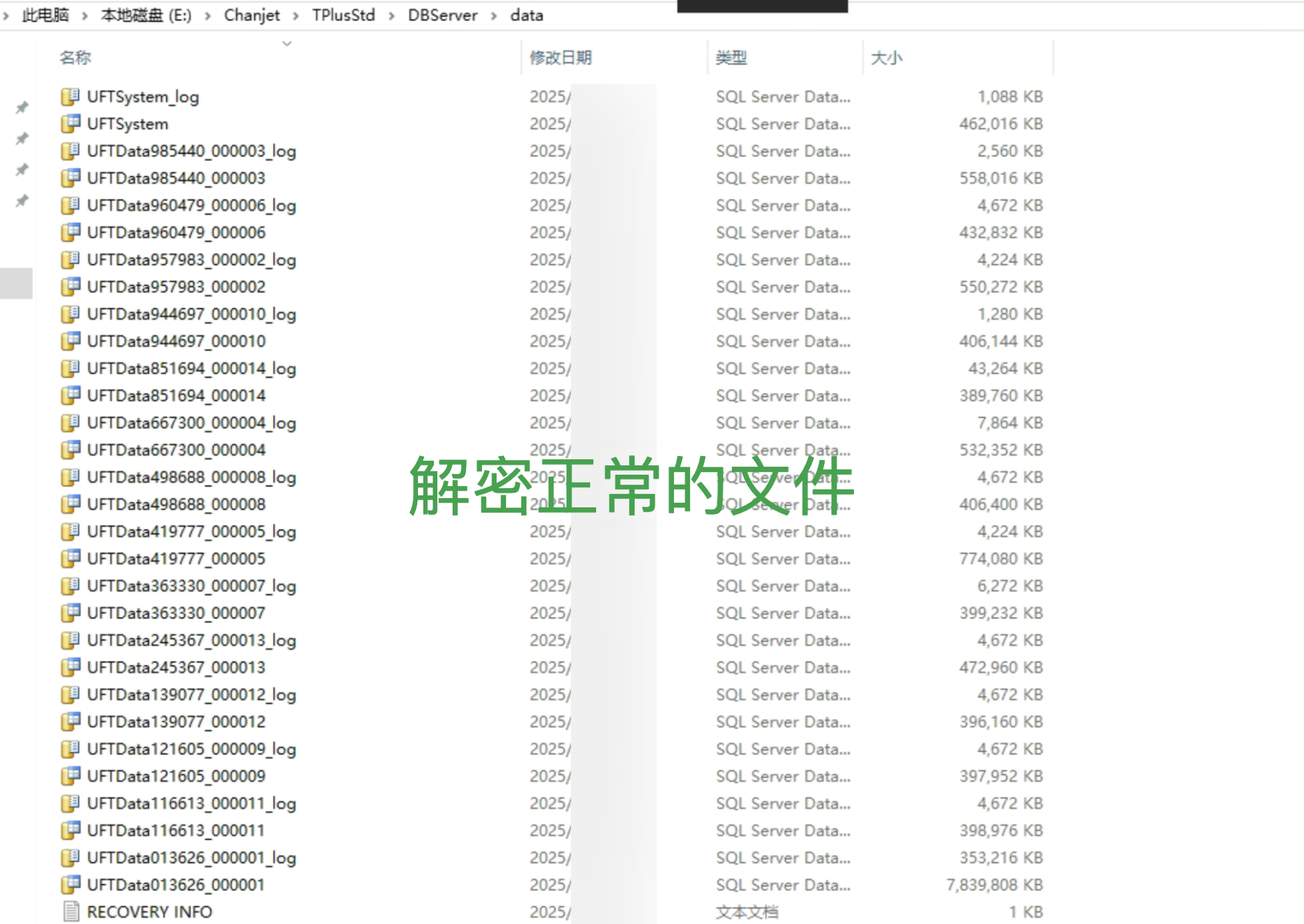
Task: Expand breadcrumb chevron after TPlusStd
Action: (392, 16)
